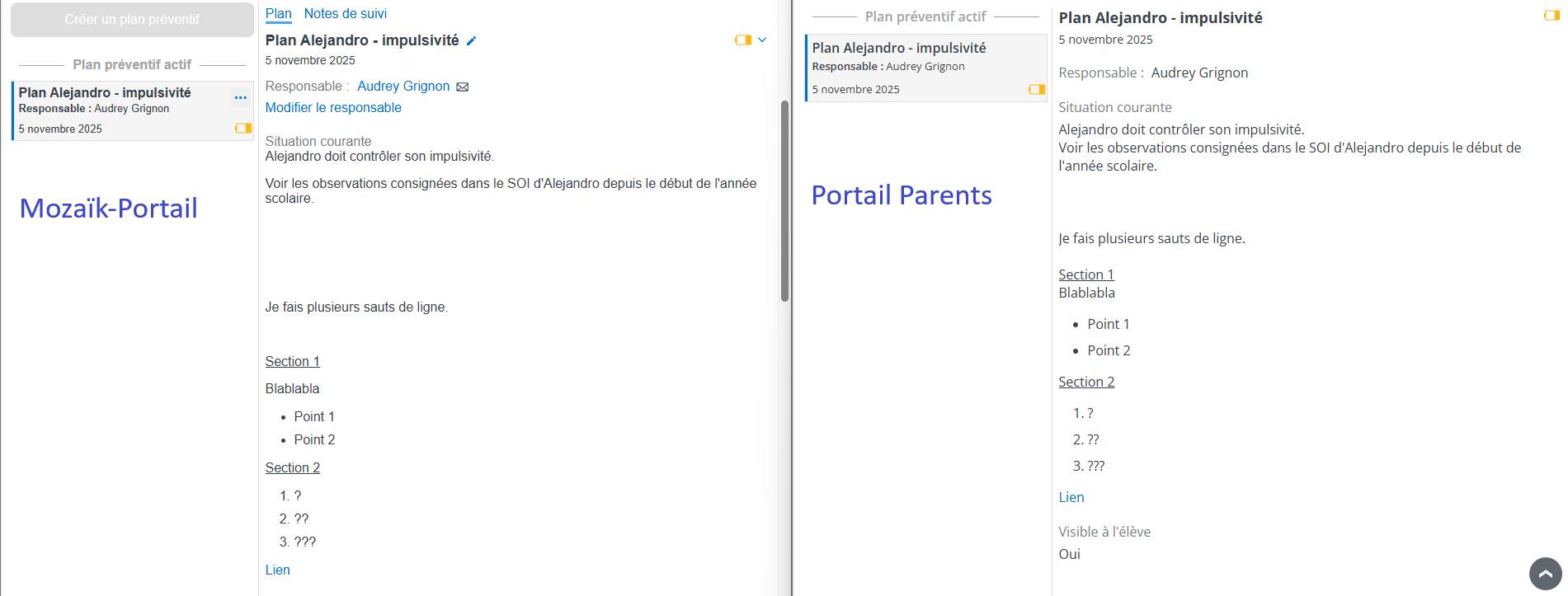Click the pencil edit icon beside plan title

click(471, 40)
